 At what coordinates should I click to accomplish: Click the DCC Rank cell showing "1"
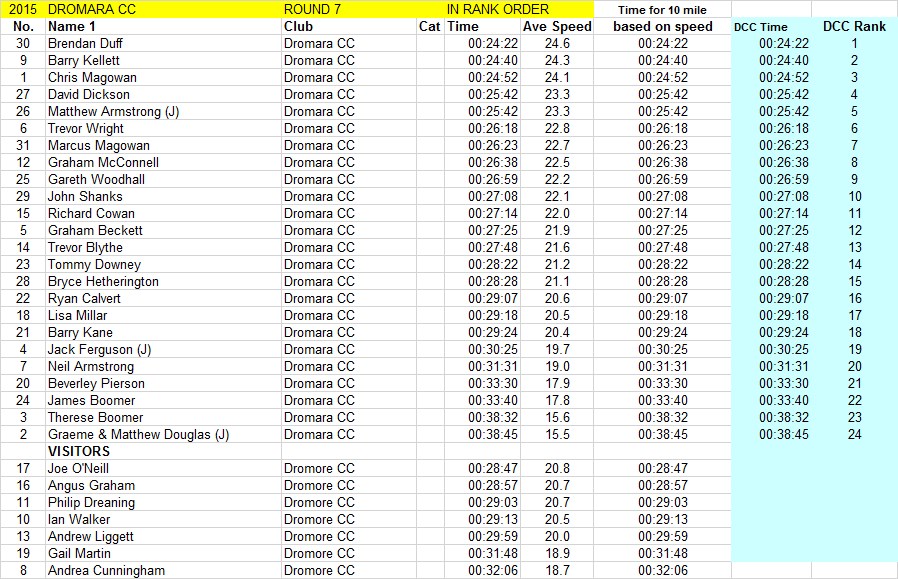pyautogui.click(x=854, y=44)
